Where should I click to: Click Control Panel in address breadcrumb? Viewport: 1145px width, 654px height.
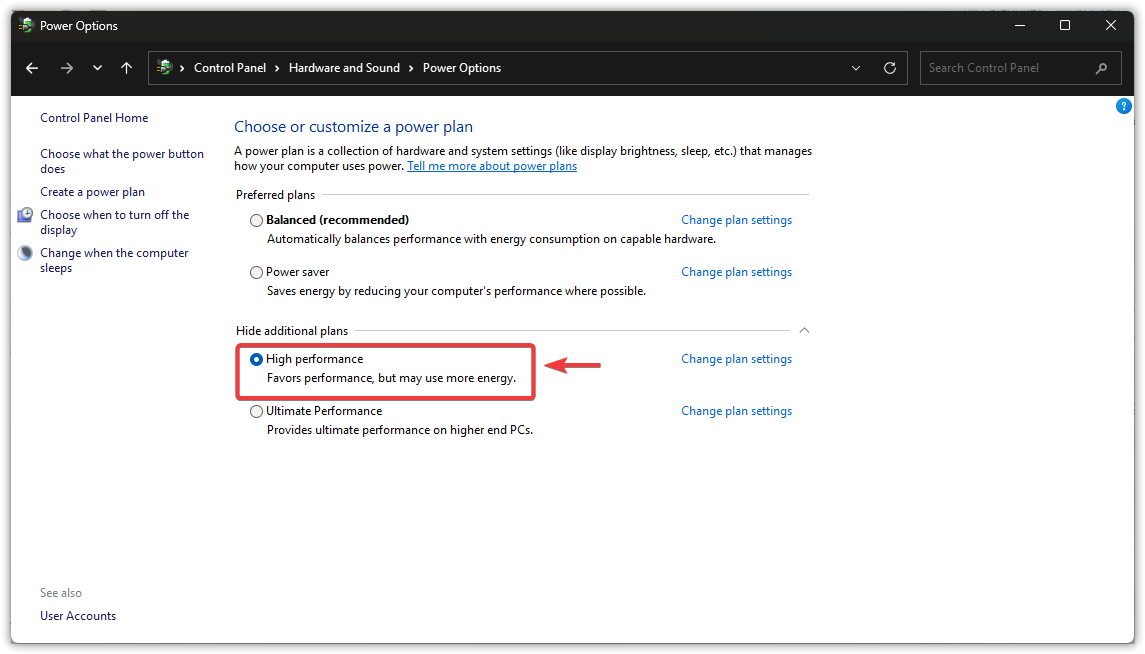click(230, 68)
